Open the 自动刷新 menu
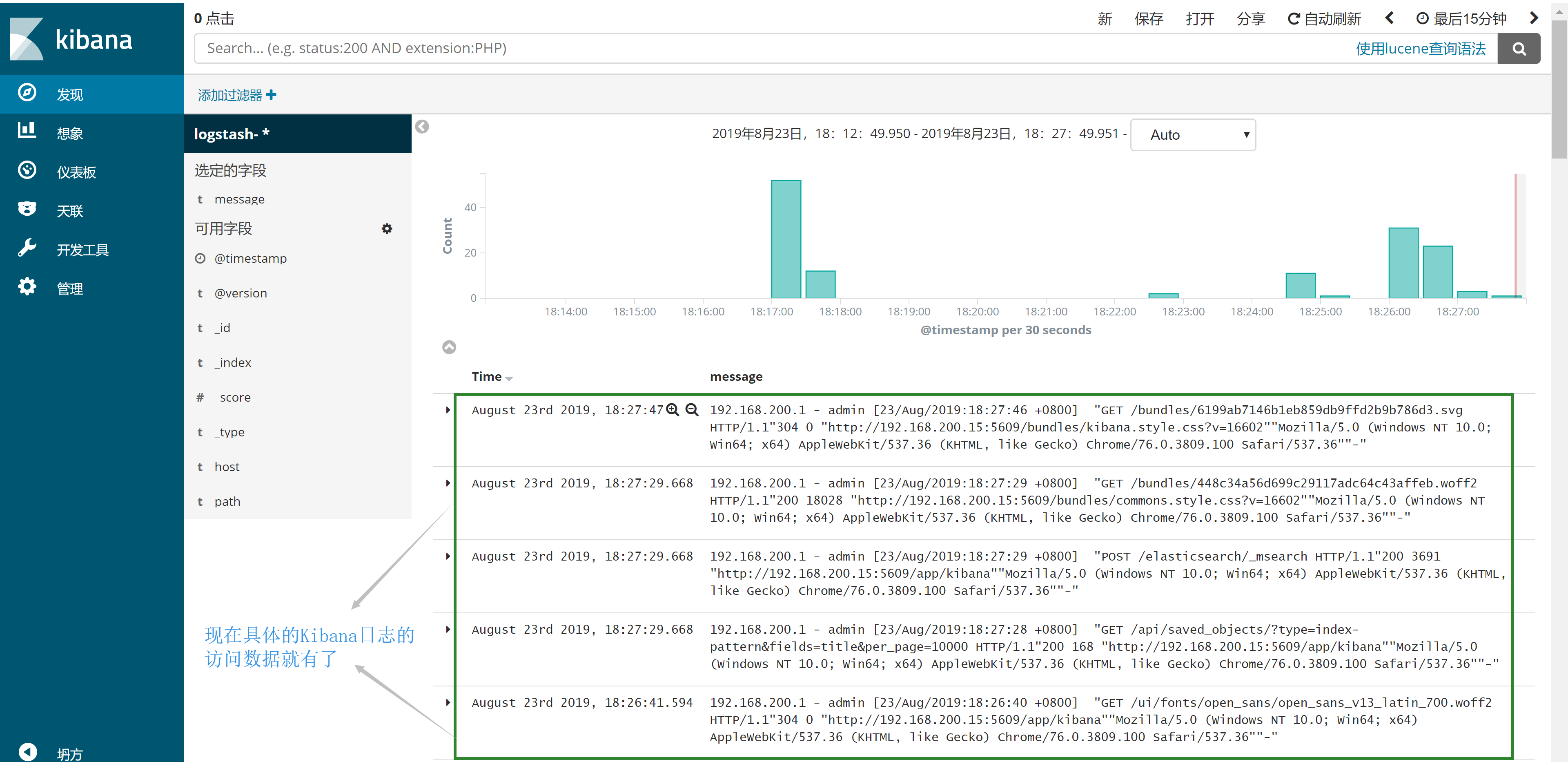Image resolution: width=1568 pixels, height=762 pixels. (1324, 19)
